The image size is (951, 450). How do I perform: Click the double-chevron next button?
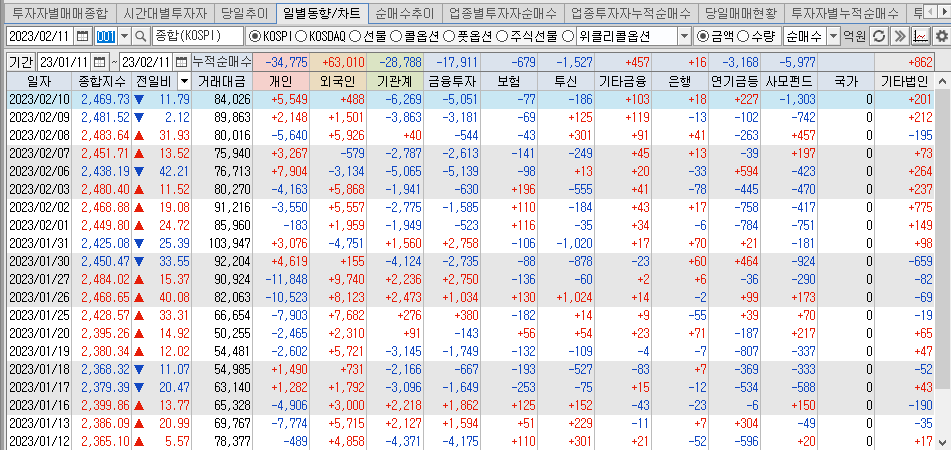[900, 36]
